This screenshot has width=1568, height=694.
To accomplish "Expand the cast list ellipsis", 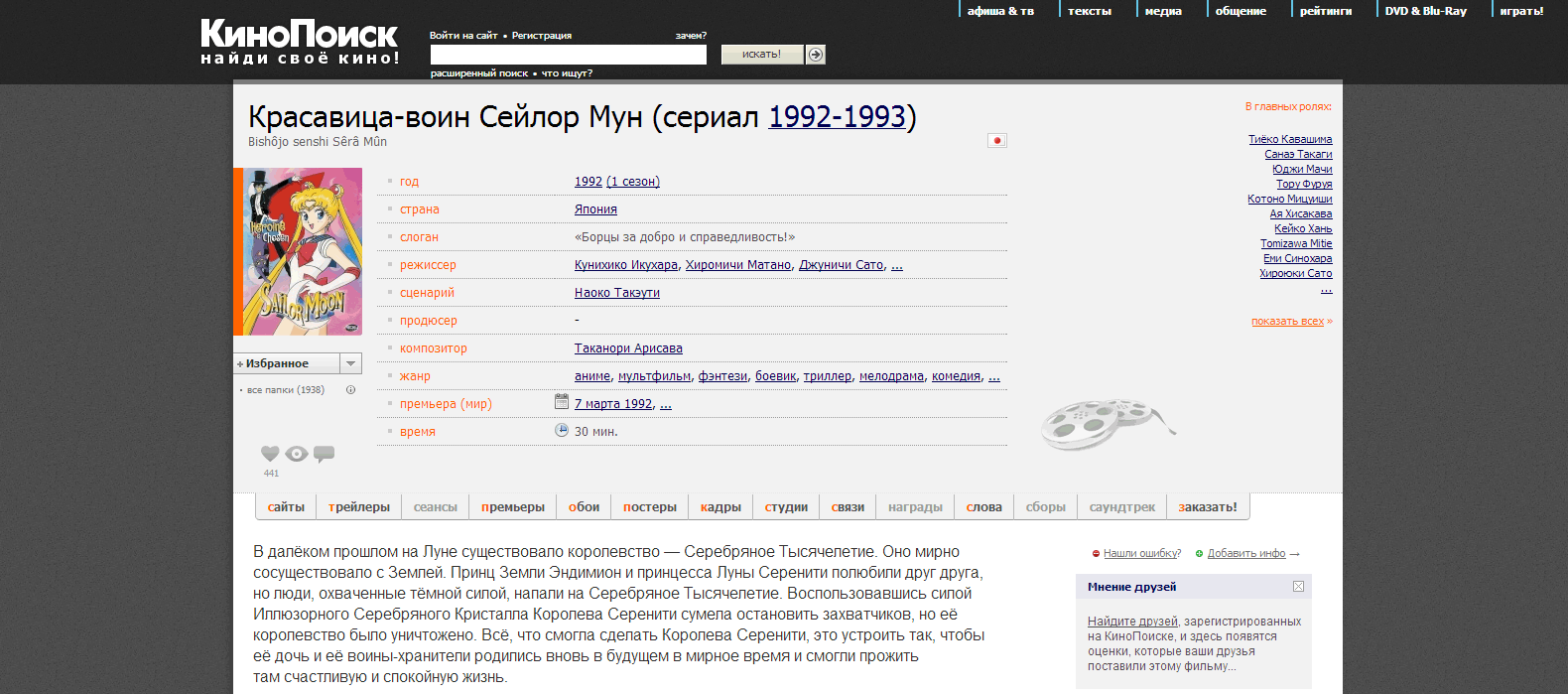I will [1327, 289].
